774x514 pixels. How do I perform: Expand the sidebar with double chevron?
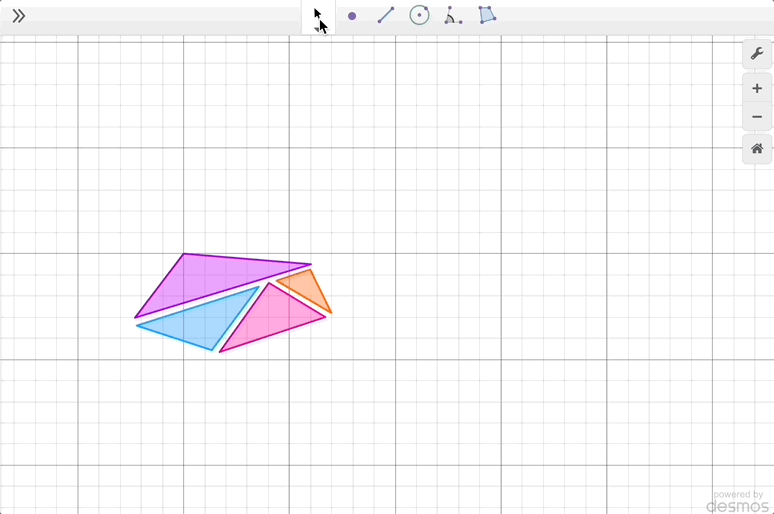[x=18, y=16]
